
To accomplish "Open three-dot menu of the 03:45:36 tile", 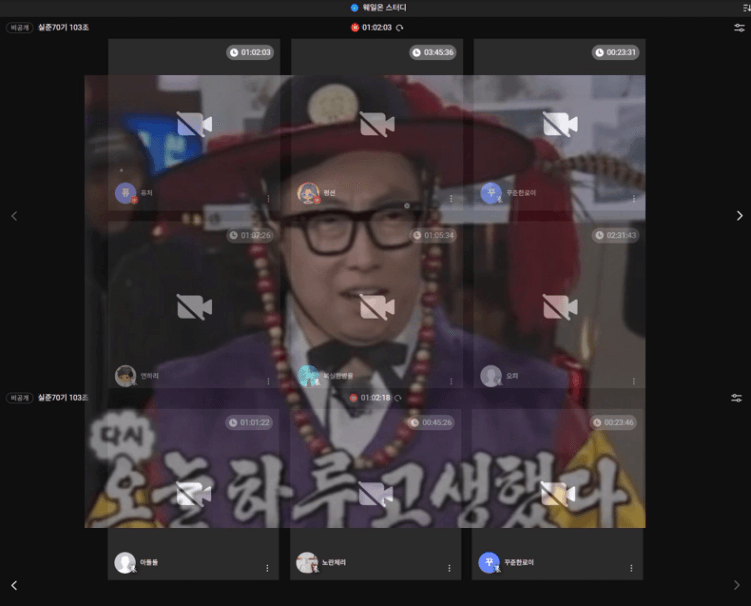I will coord(451,198).
